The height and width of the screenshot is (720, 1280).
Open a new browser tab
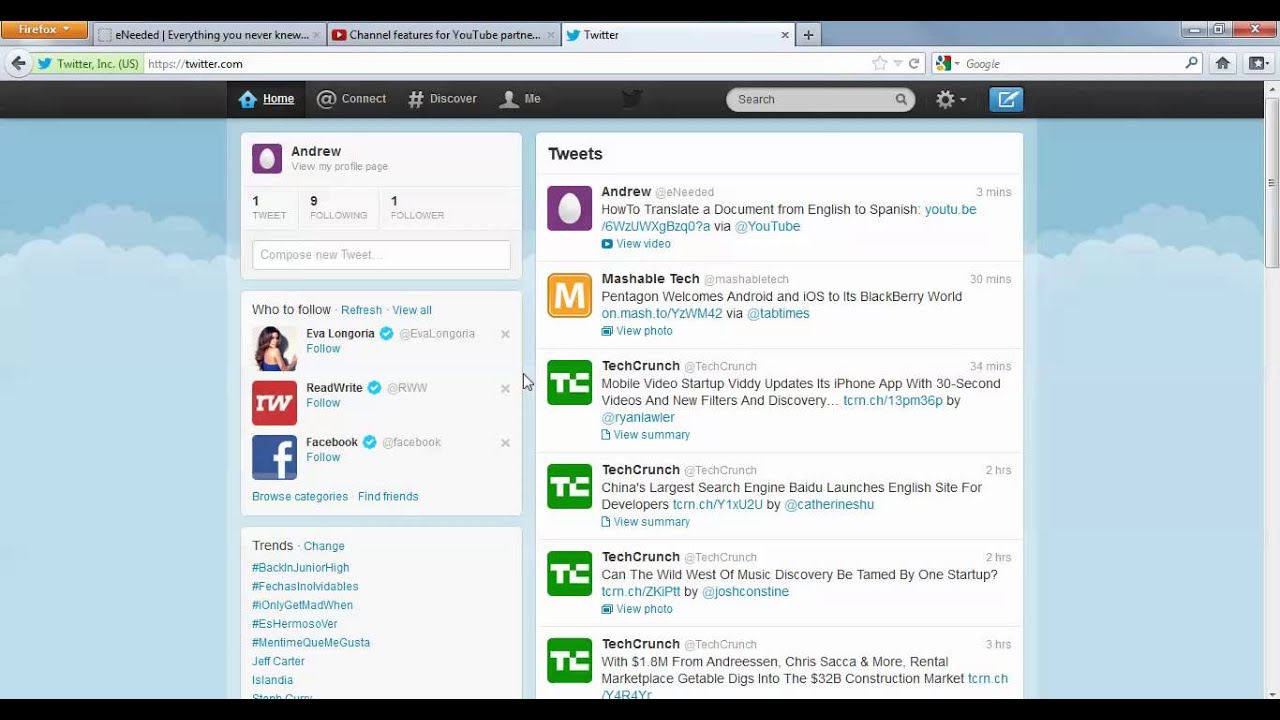pos(808,35)
